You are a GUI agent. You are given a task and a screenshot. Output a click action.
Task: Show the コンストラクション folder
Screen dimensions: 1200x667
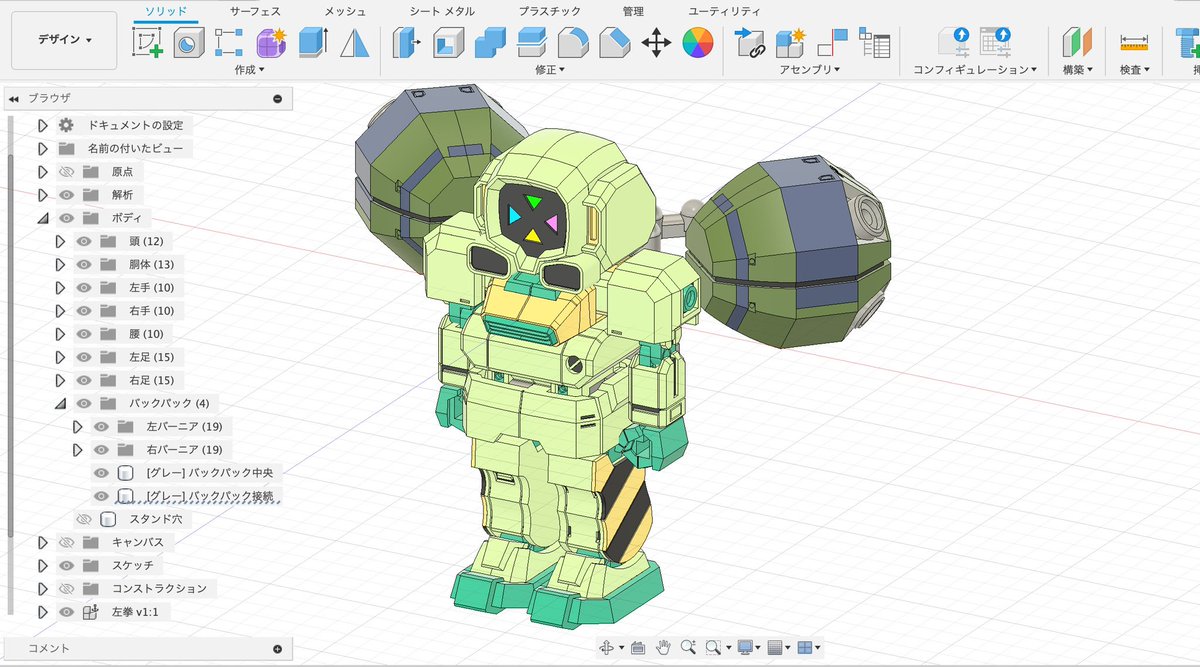(x=67, y=588)
